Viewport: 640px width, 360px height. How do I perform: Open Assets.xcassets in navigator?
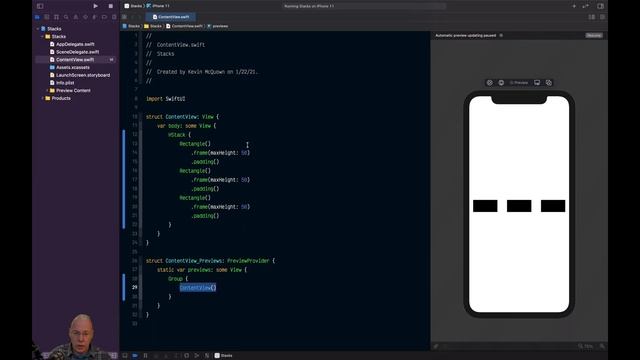[x=73, y=67]
